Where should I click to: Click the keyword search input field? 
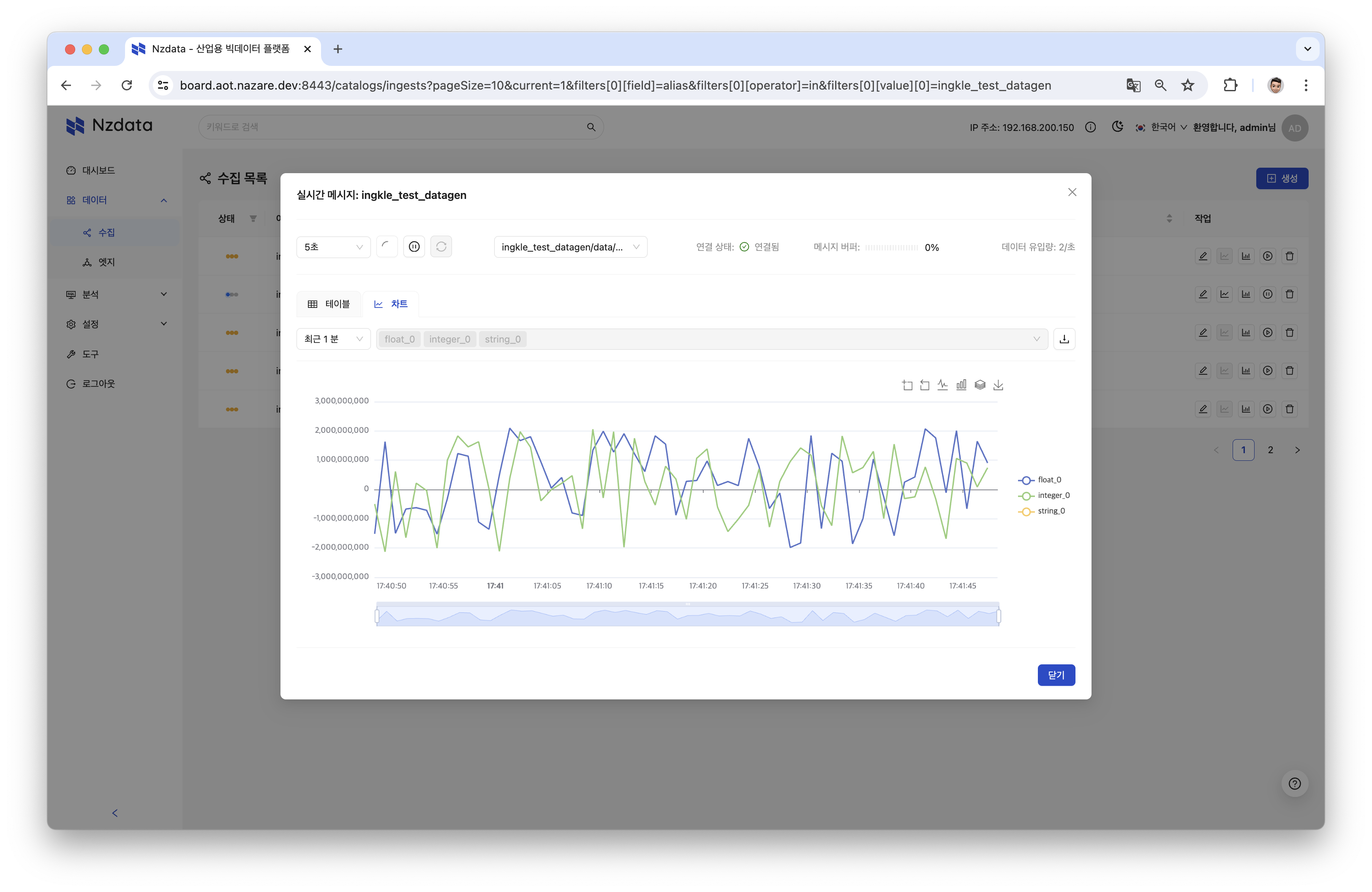tap(395, 127)
